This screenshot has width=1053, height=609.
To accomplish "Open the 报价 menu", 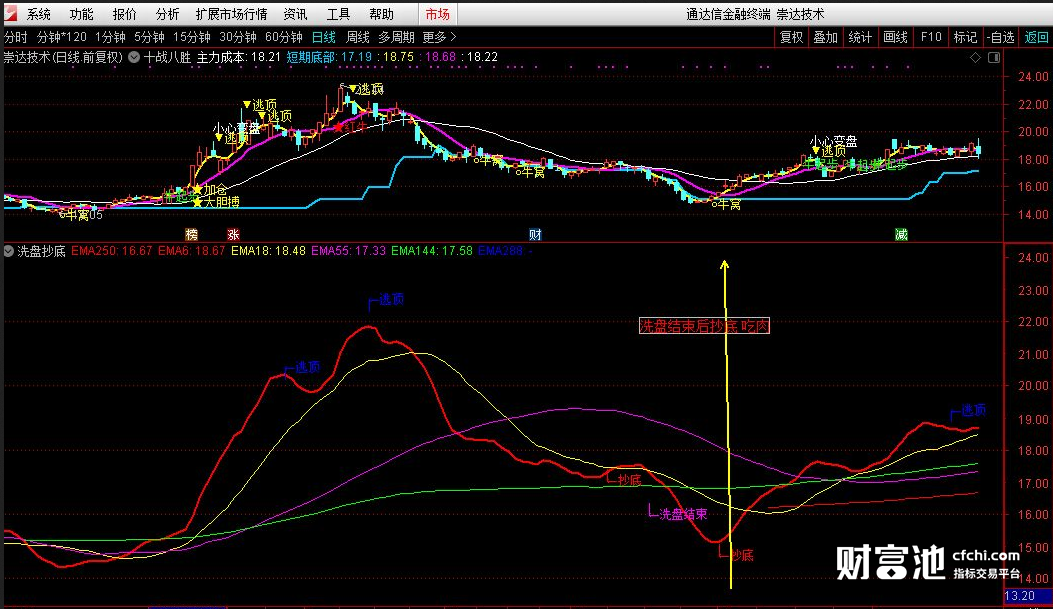I will [x=125, y=14].
